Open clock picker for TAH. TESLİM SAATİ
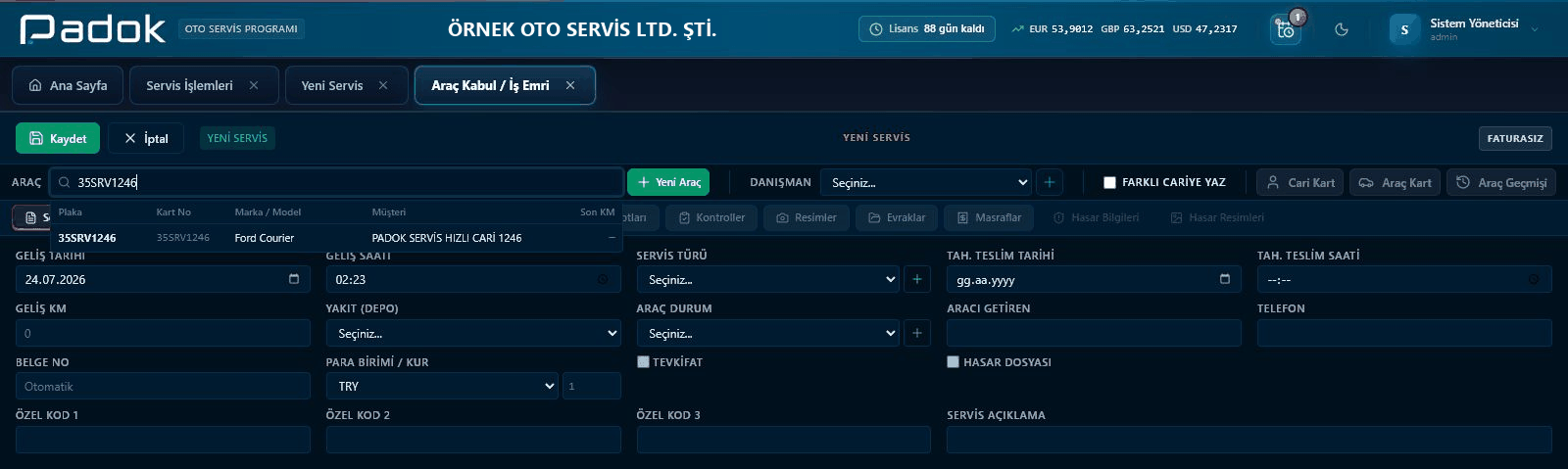The image size is (1568, 469). coord(1535,279)
